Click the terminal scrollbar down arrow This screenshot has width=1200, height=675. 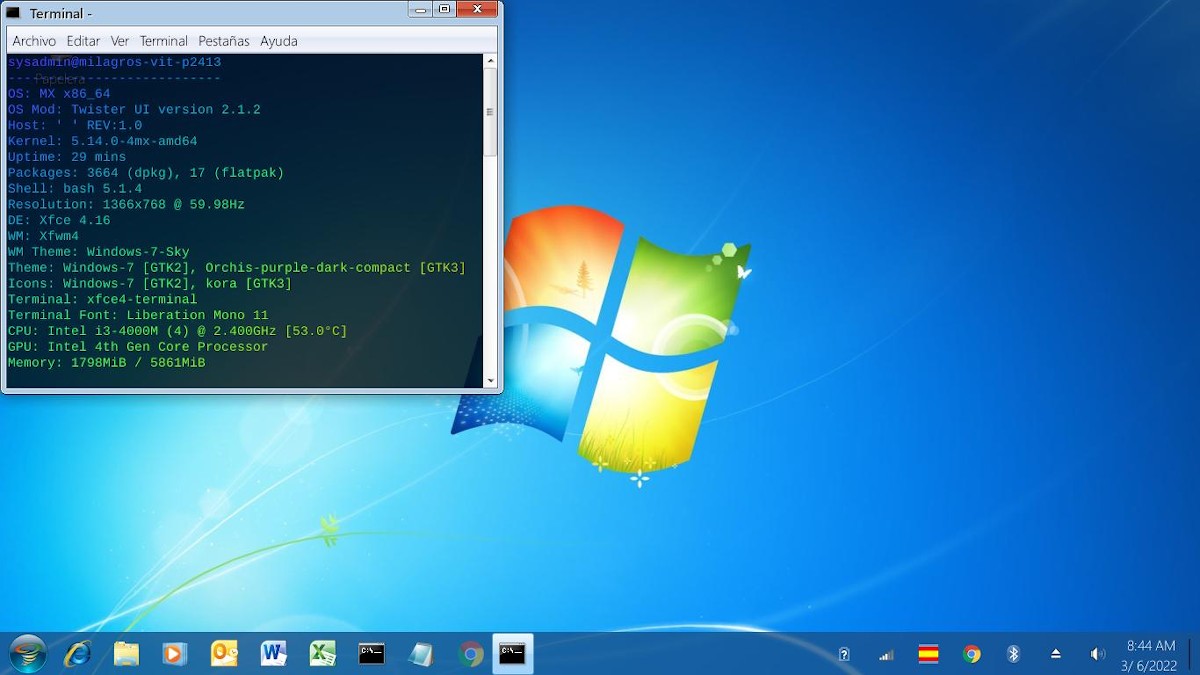[x=490, y=380]
